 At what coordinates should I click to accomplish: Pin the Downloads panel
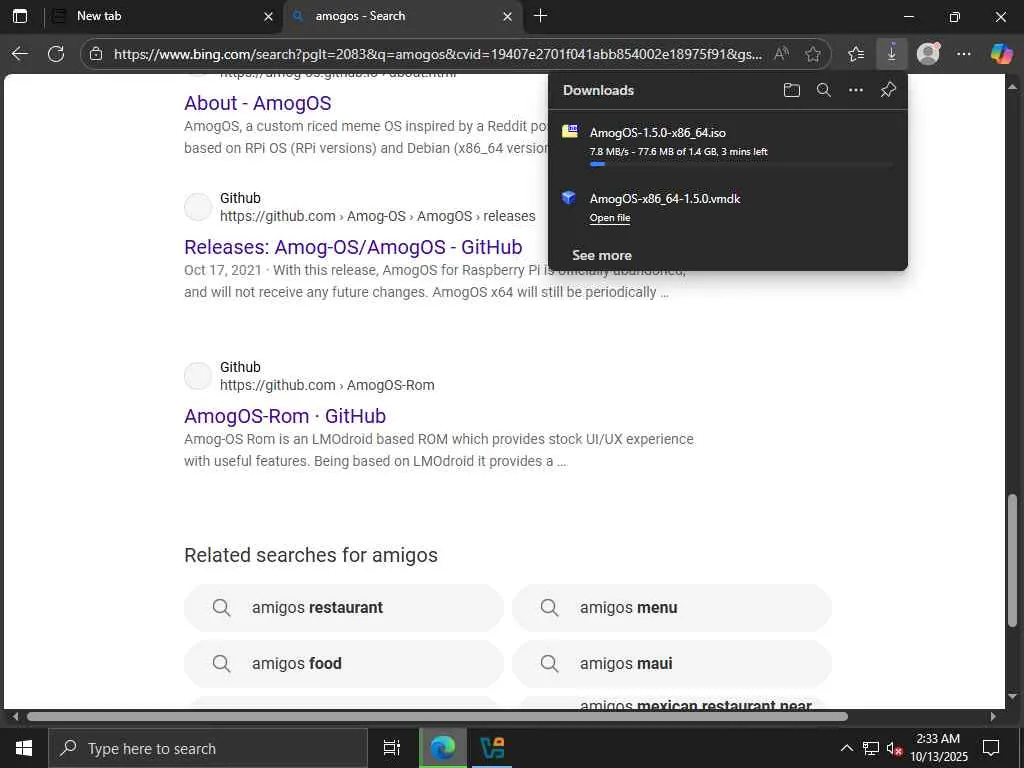click(x=888, y=90)
